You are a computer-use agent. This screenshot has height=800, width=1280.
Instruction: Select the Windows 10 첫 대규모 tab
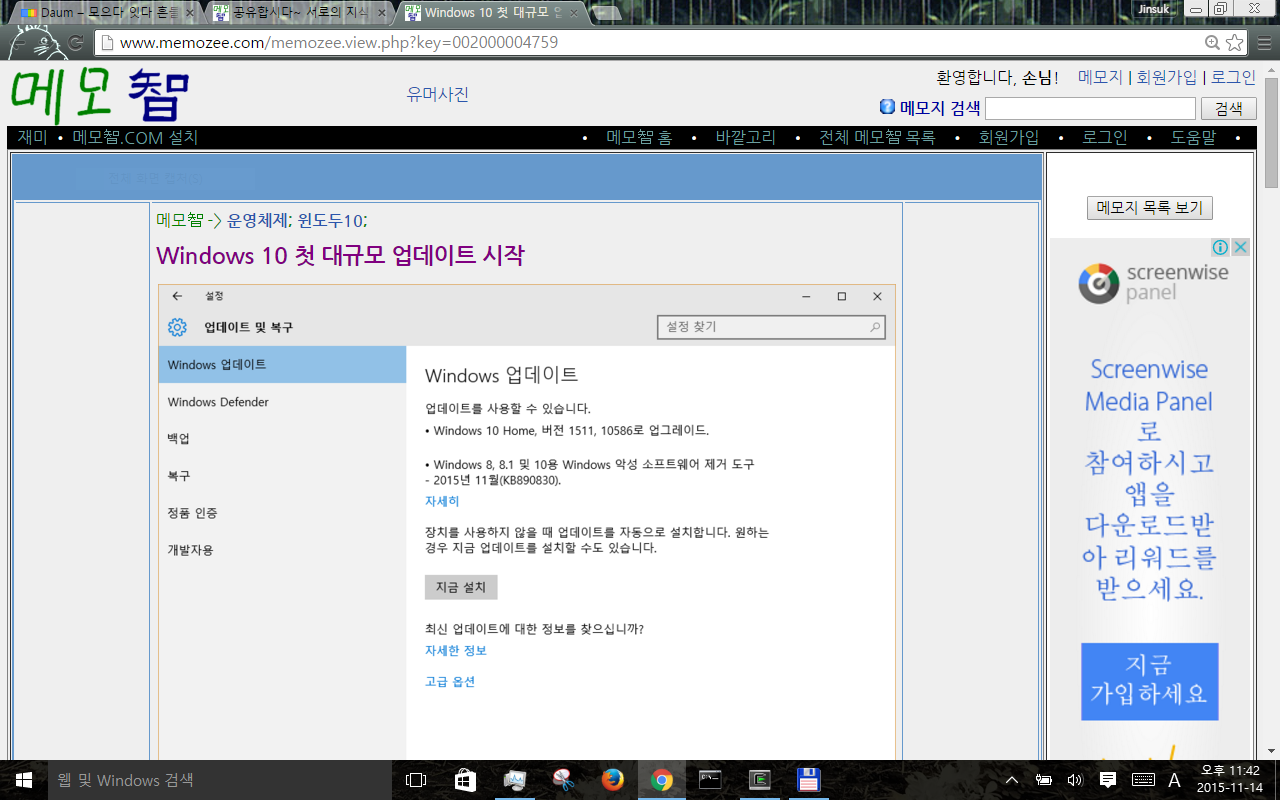(x=492, y=13)
